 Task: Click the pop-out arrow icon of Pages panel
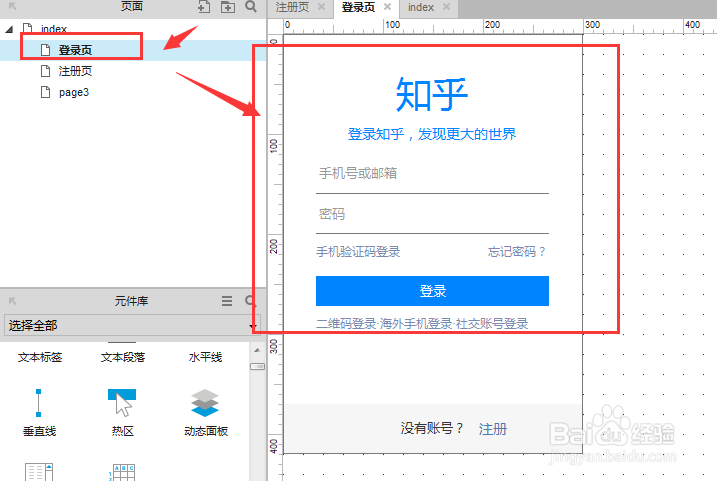(13, 6)
